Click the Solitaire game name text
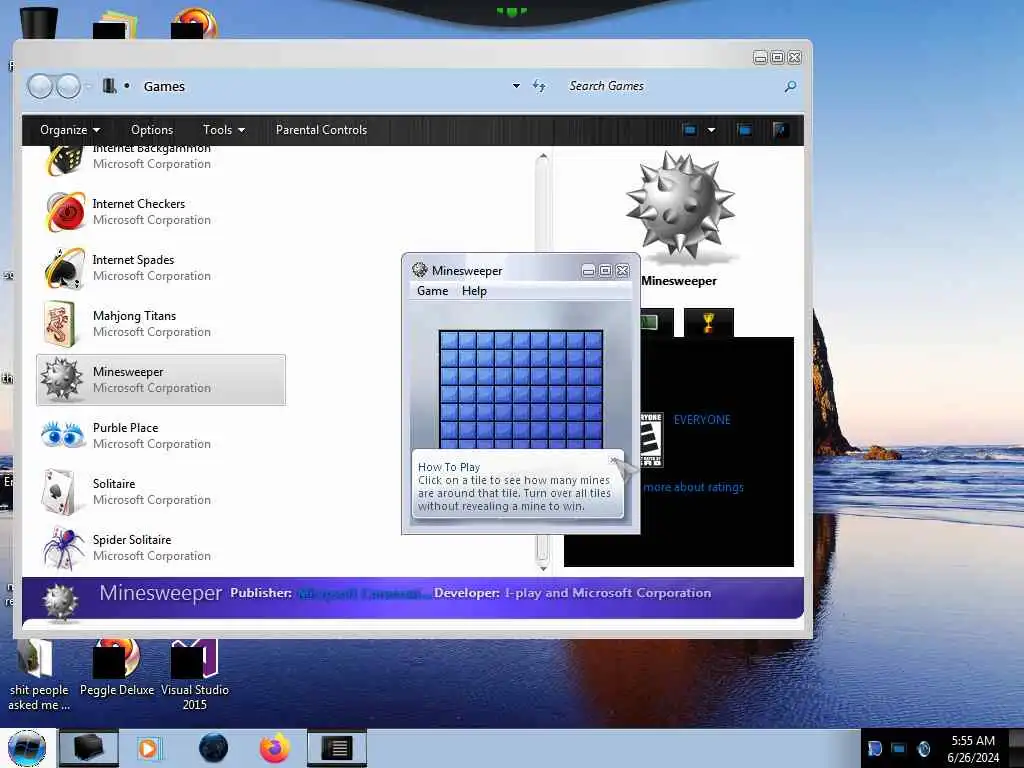 coord(114,483)
